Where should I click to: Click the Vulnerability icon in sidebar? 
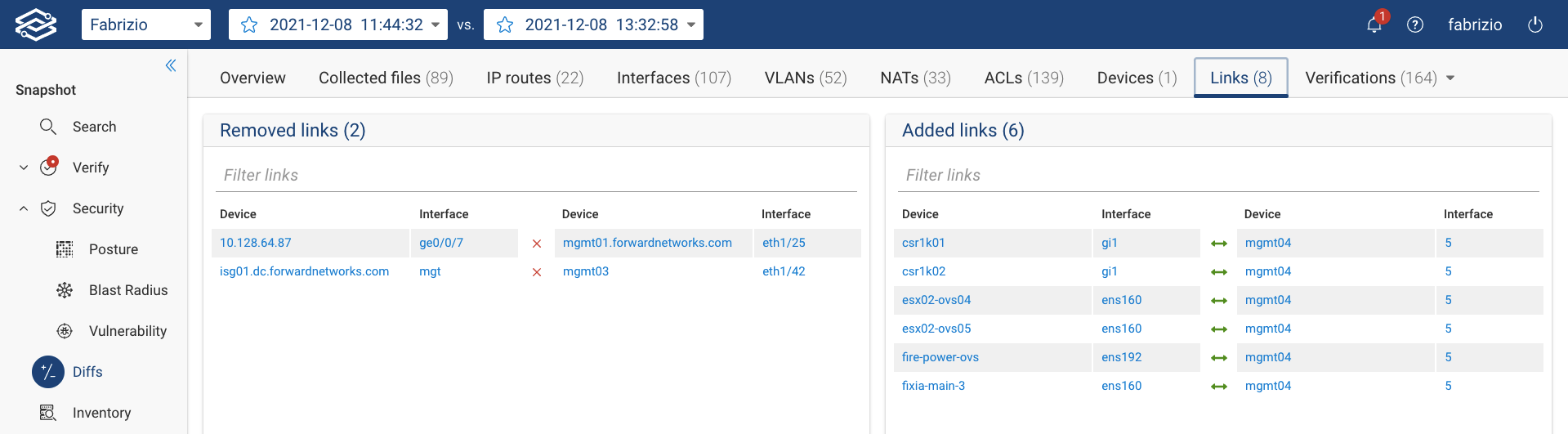coord(65,331)
